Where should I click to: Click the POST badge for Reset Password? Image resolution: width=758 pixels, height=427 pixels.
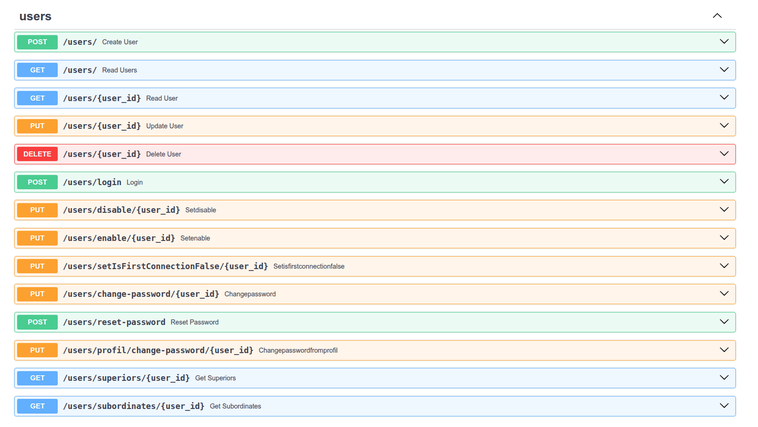(37, 322)
